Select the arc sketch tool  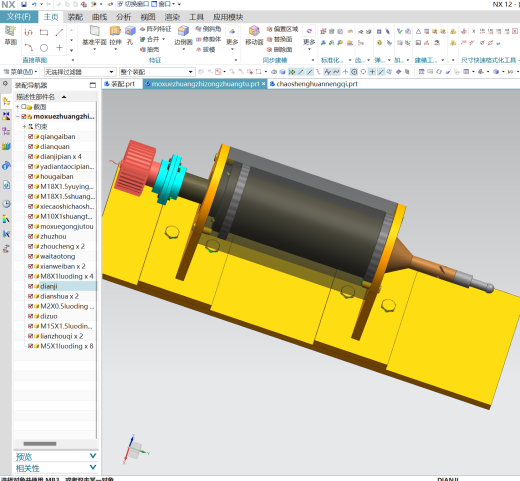click(x=29, y=48)
